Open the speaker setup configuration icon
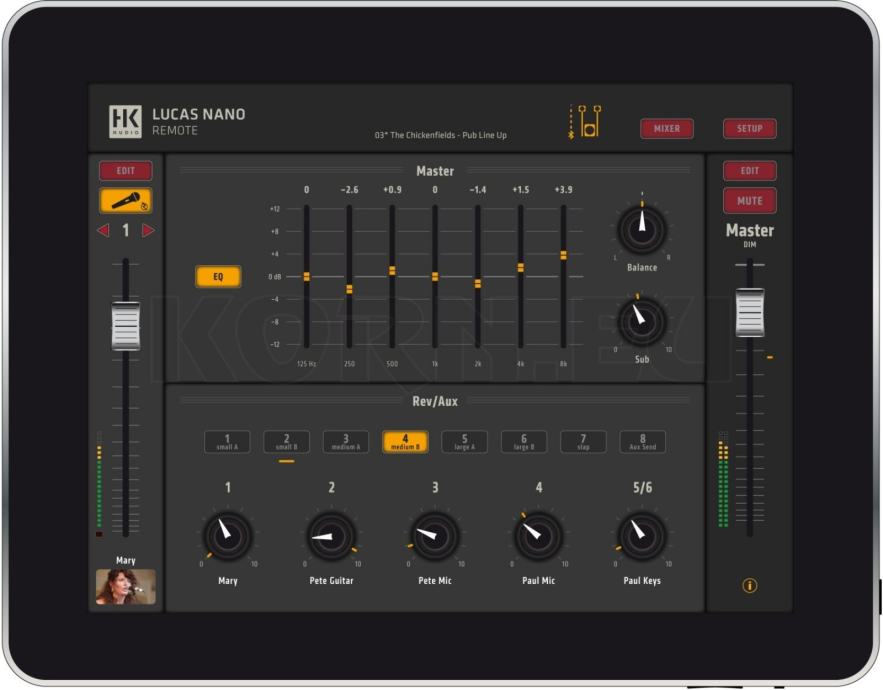Image resolution: width=883 pixels, height=690 pixels. pyautogui.click(x=585, y=121)
